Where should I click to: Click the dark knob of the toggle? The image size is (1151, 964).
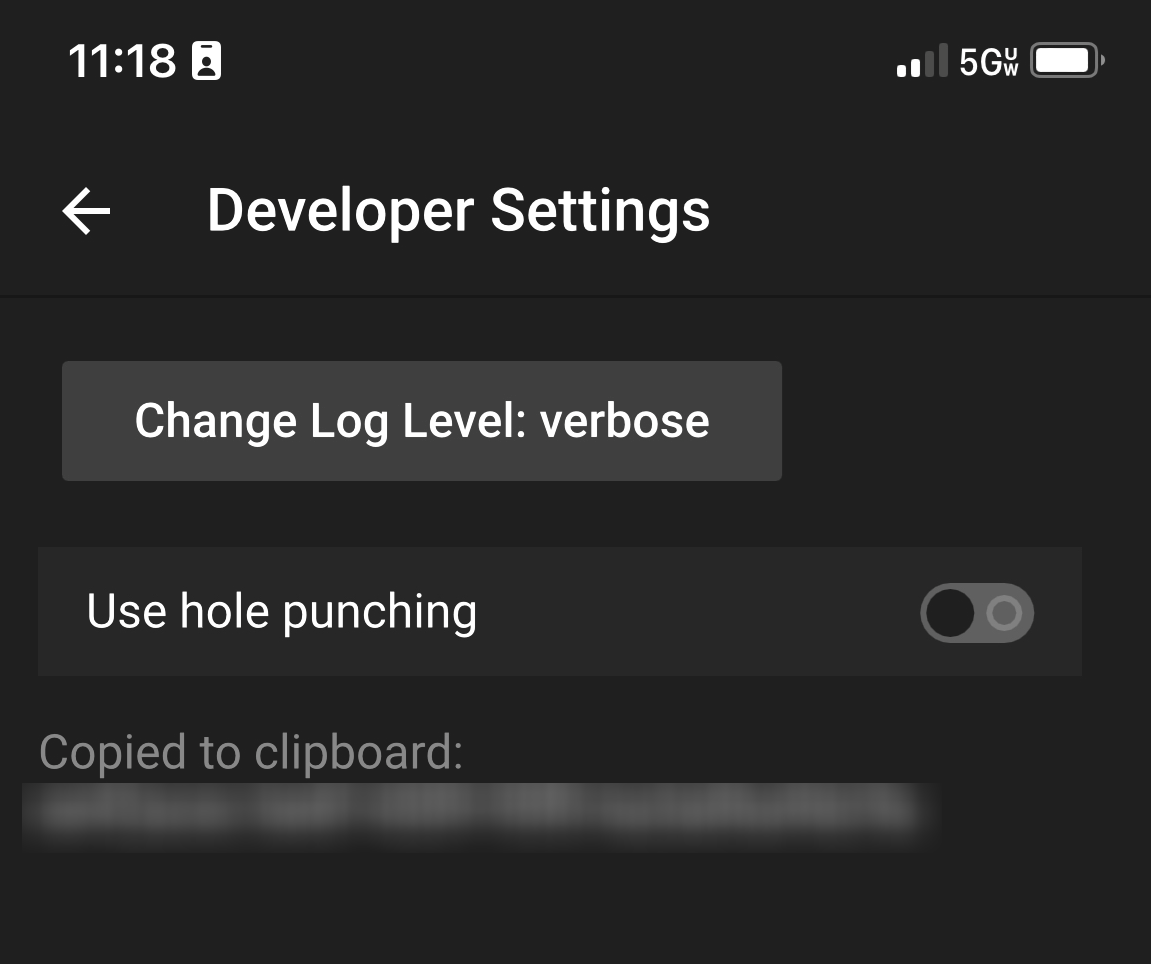click(950, 612)
